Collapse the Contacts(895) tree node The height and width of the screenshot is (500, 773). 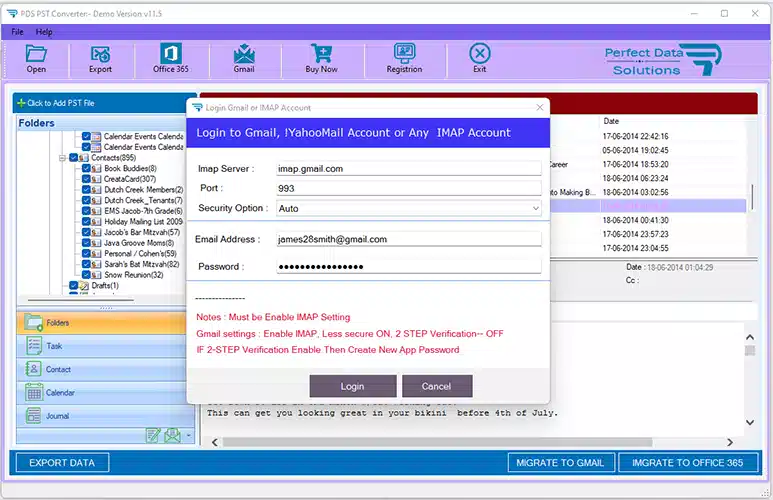point(63,158)
